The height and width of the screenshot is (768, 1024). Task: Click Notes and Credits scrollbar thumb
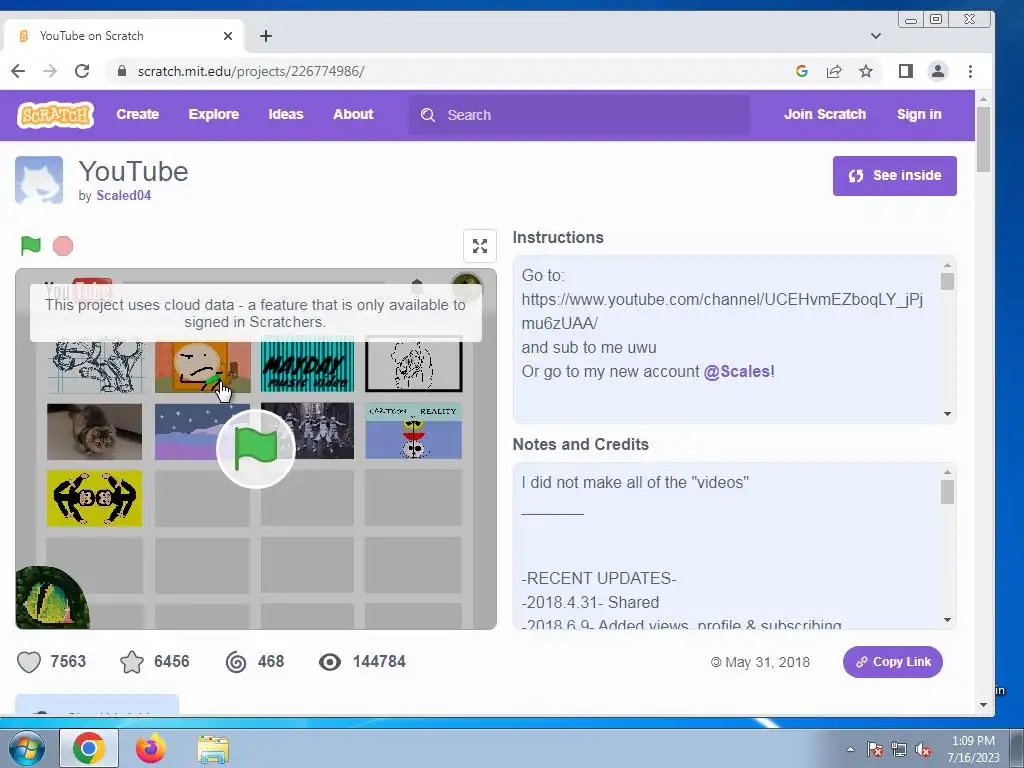[948, 492]
